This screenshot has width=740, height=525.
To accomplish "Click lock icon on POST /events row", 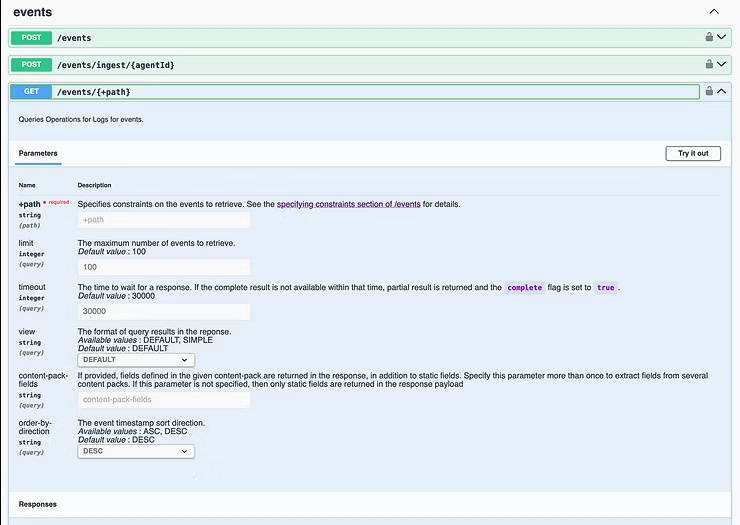I will (x=709, y=38).
